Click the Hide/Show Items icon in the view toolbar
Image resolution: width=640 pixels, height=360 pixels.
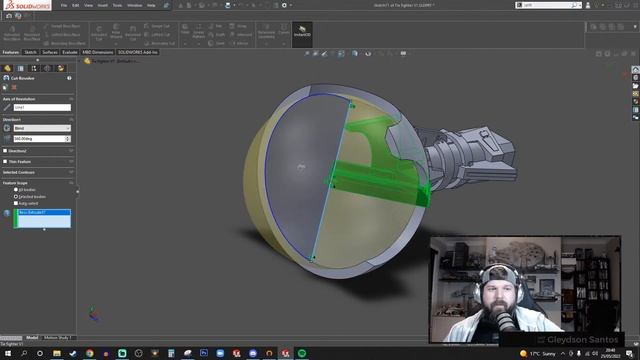click(x=368, y=53)
